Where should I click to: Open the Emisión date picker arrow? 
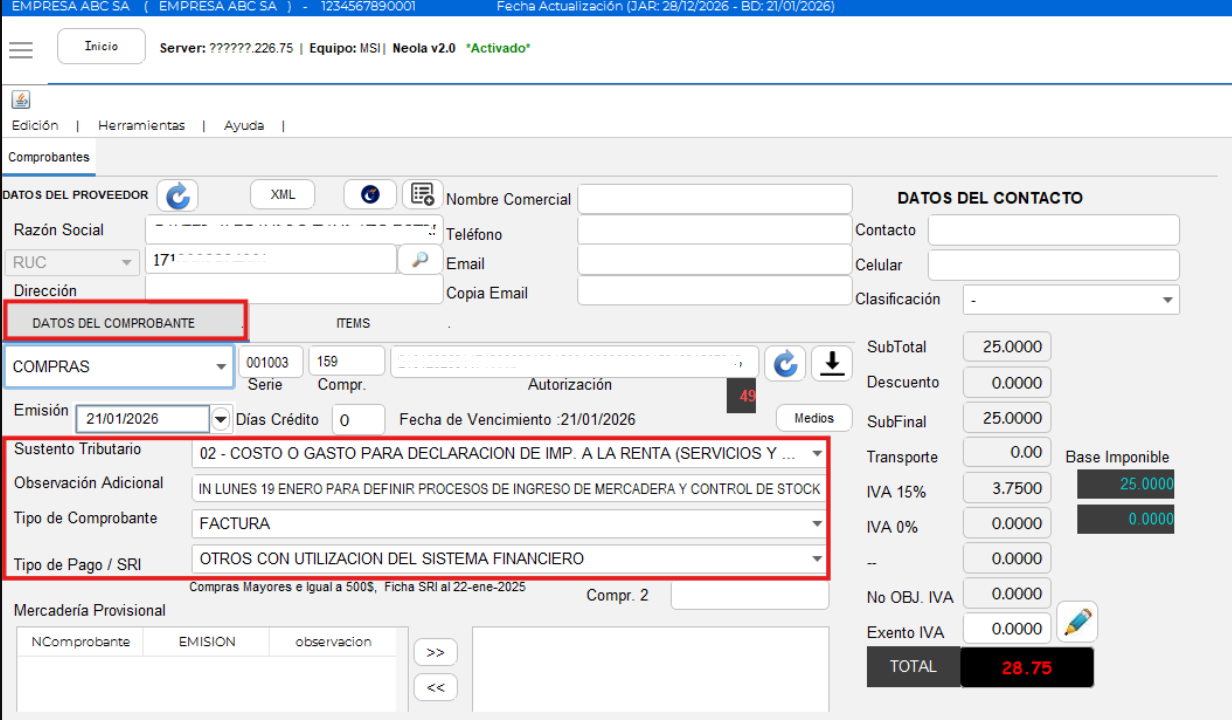pos(221,419)
